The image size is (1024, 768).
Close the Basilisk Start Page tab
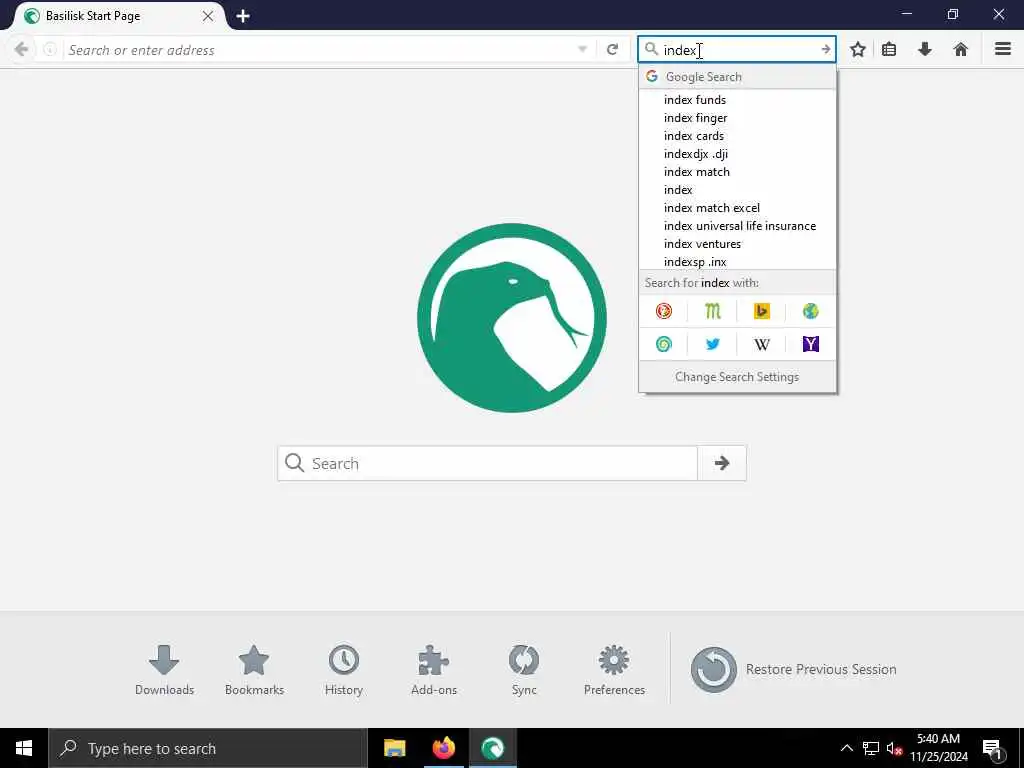(x=208, y=16)
